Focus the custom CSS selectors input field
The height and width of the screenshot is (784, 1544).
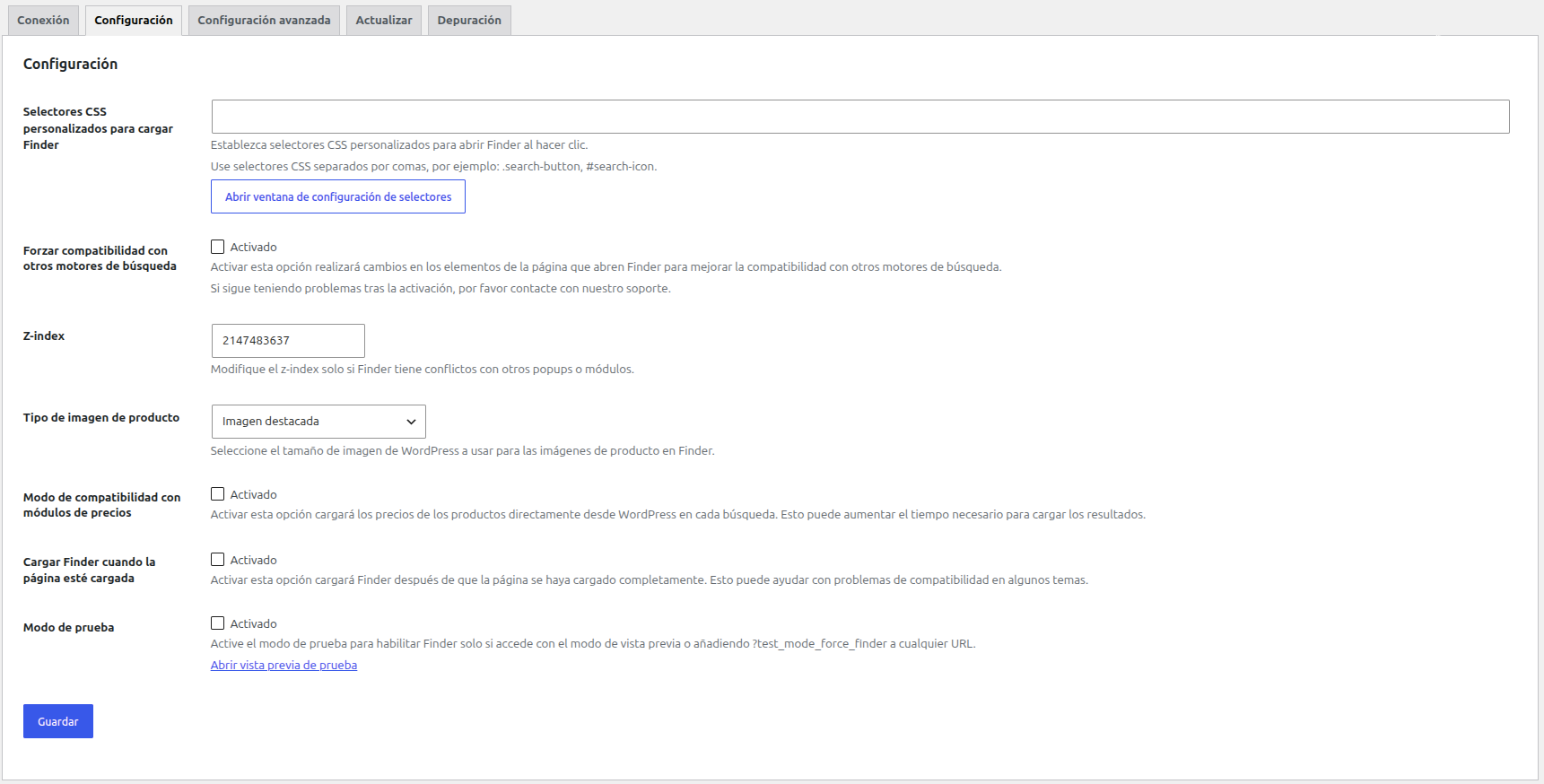860,117
